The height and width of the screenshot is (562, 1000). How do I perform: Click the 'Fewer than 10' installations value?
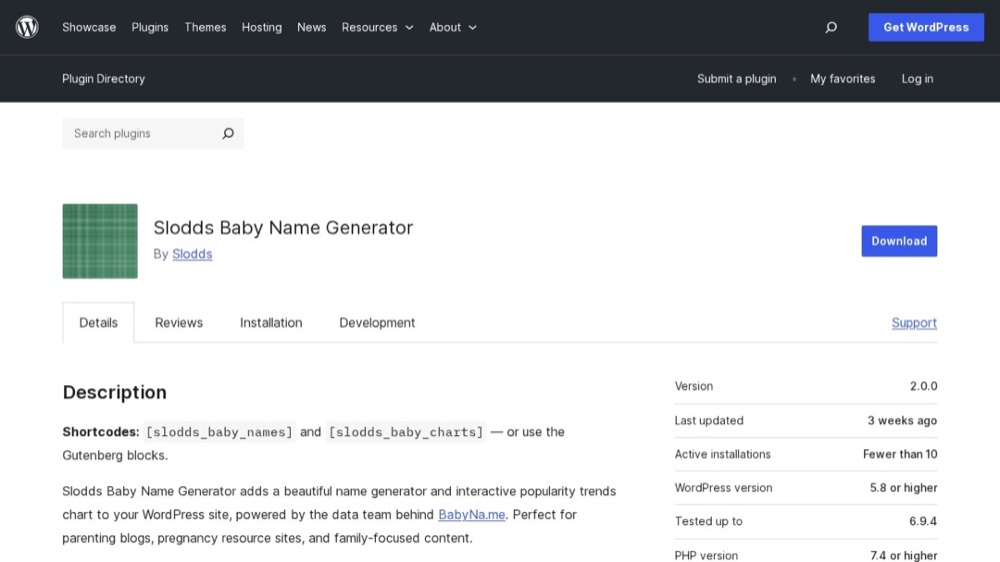(x=900, y=454)
